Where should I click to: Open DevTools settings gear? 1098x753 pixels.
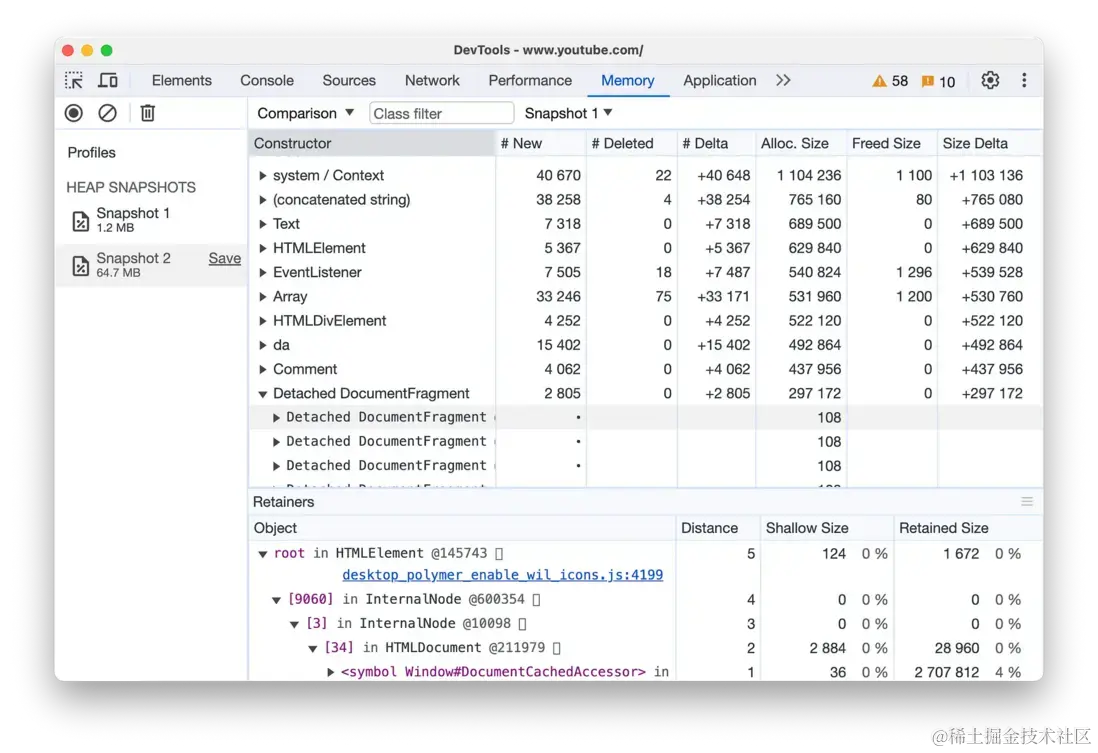(x=989, y=81)
